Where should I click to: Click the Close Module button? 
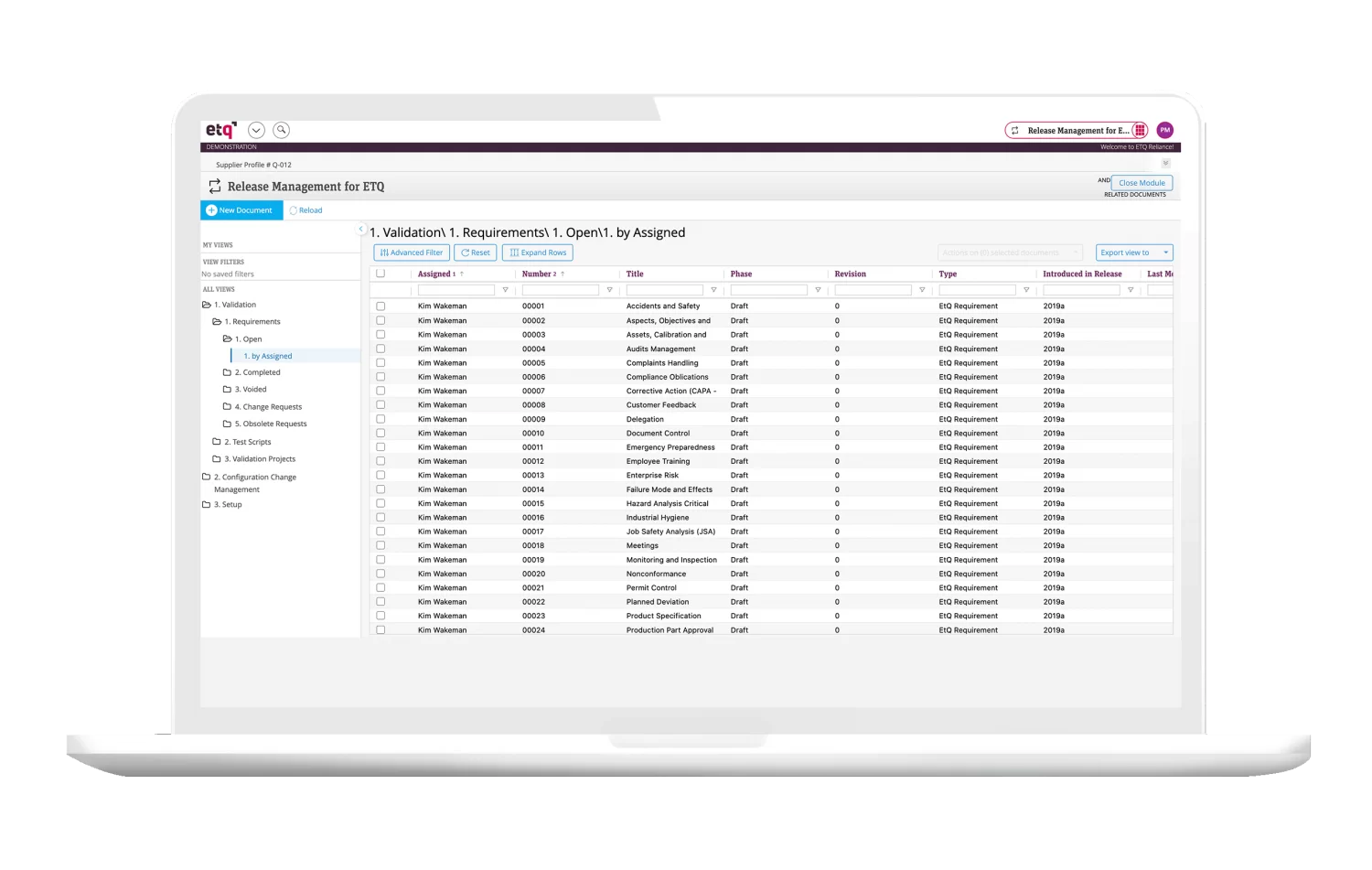1142,183
